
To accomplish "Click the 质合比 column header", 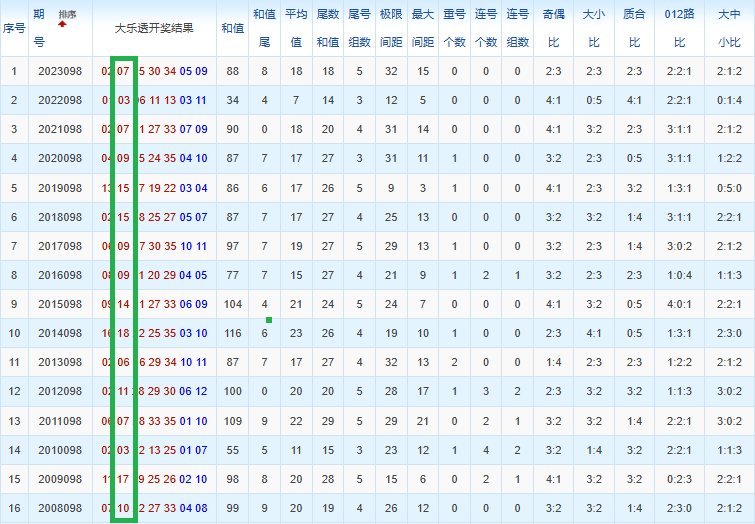I will 634,28.
